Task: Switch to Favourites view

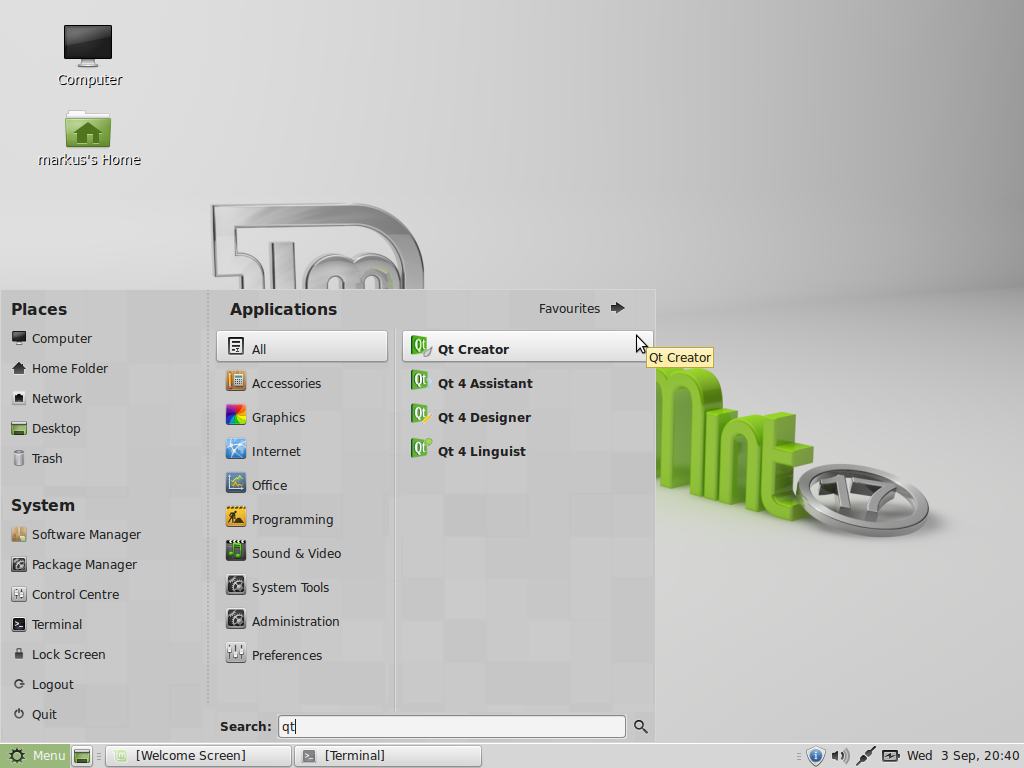Action: pos(581,308)
